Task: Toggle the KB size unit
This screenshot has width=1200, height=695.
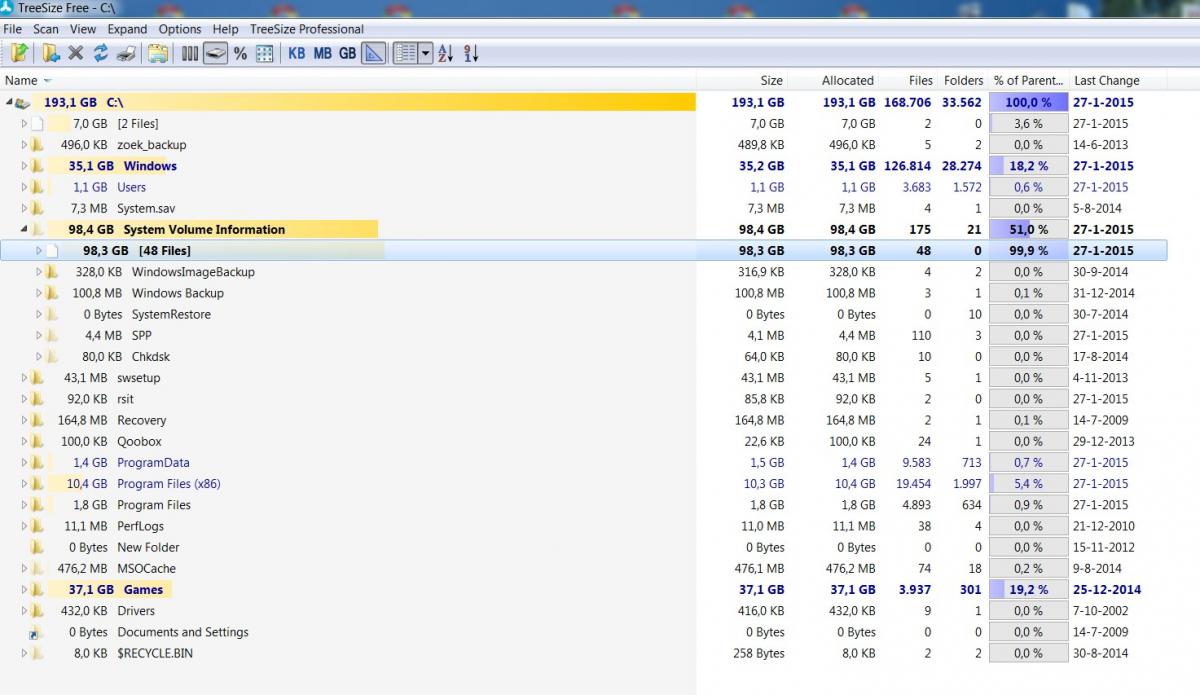Action: tap(297, 54)
